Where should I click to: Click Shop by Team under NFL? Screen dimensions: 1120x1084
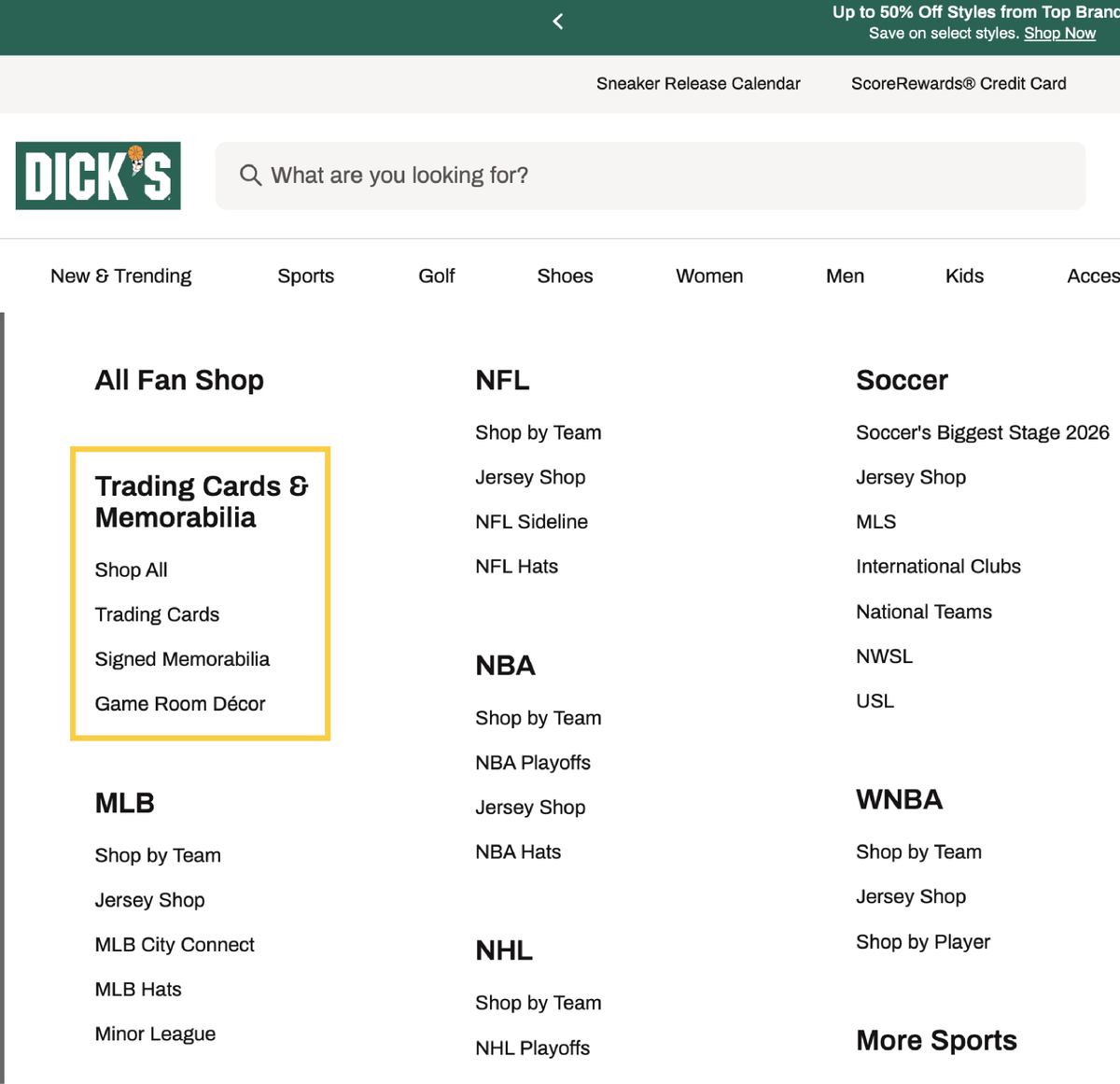[x=539, y=432]
